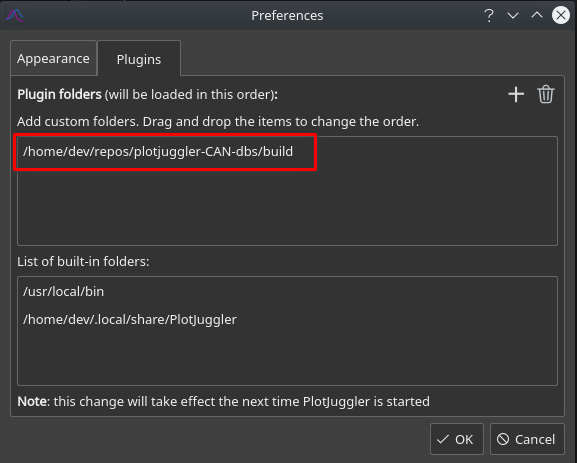This screenshot has height=463, width=577.
Task: Select the Plugins tab
Action: [139, 59]
